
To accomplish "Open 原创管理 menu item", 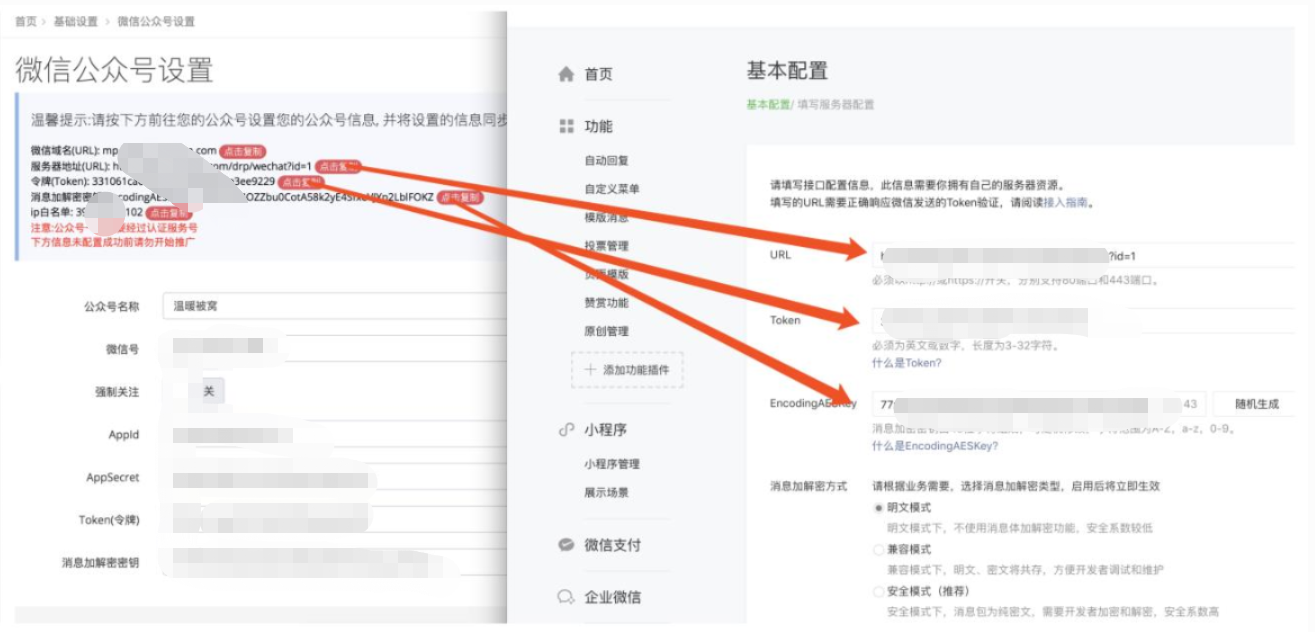I will (x=606, y=331).
